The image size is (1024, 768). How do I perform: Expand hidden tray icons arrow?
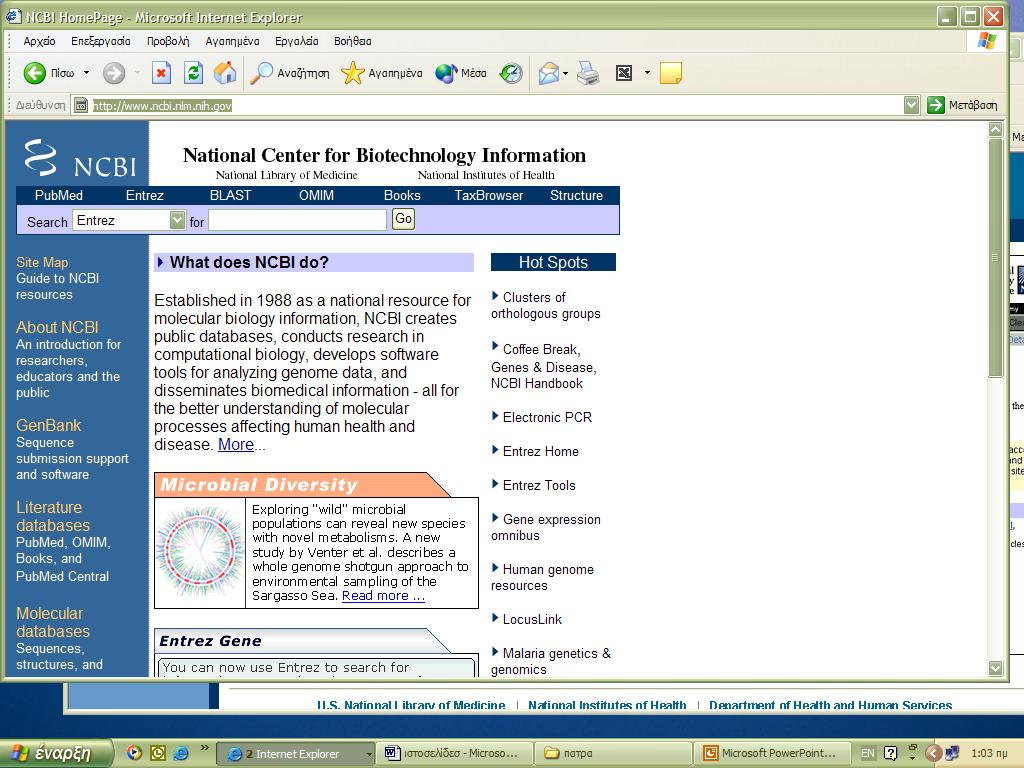(933, 753)
